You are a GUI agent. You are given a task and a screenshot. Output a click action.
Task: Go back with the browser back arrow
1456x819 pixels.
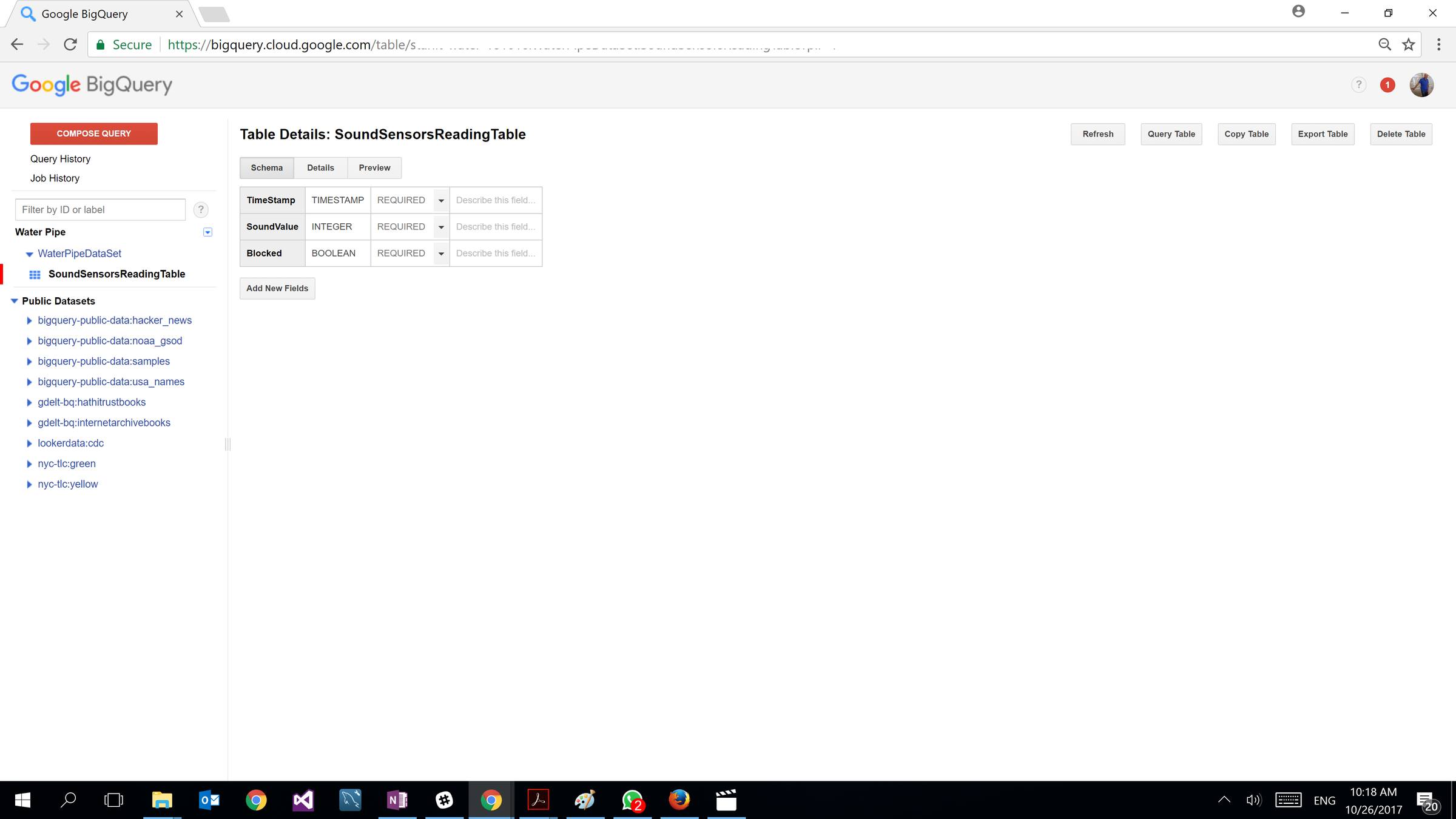17,44
